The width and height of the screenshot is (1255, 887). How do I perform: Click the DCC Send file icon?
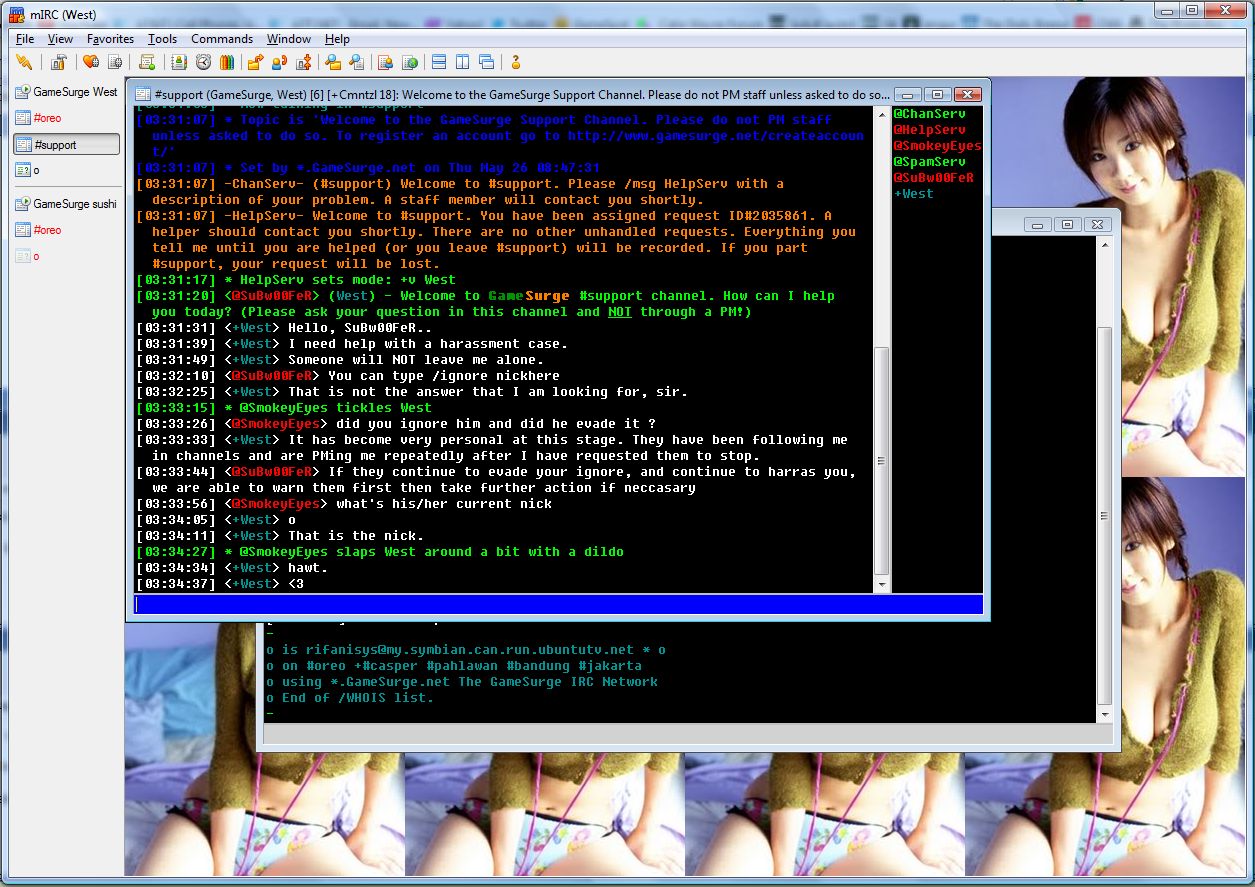click(x=255, y=62)
